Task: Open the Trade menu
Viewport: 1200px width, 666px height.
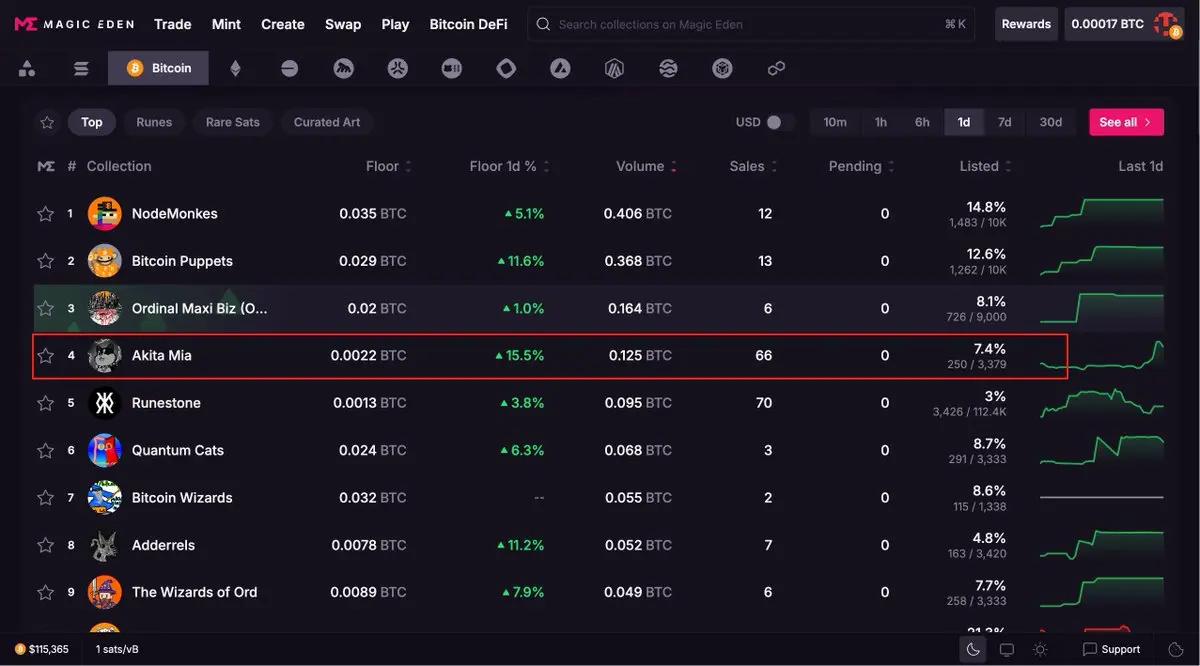Action: (x=173, y=24)
